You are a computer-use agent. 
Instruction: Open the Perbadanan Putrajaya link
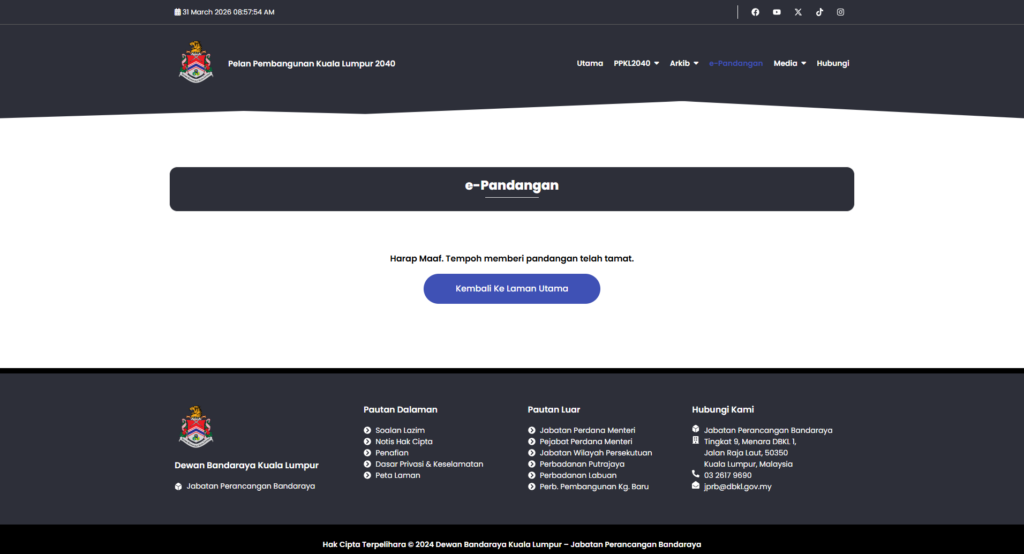click(582, 464)
